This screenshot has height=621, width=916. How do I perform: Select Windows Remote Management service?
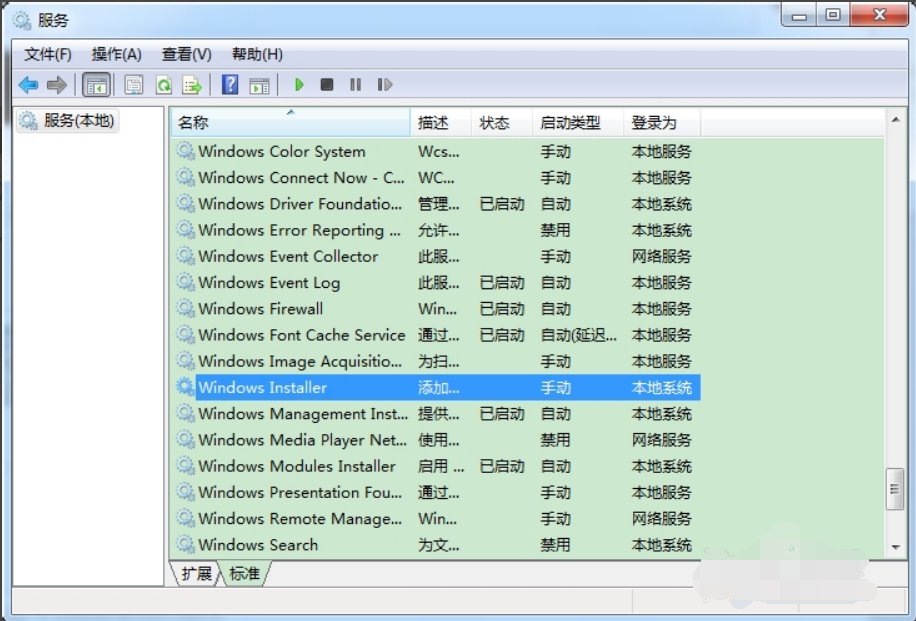point(300,519)
